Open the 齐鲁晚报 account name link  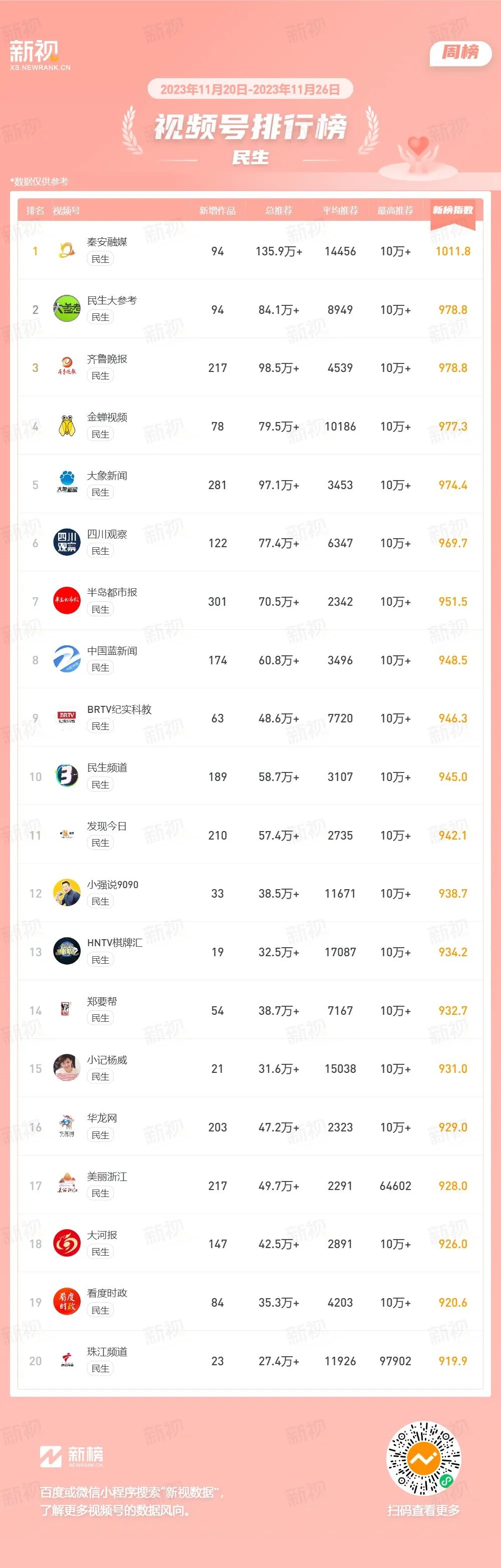(107, 359)
